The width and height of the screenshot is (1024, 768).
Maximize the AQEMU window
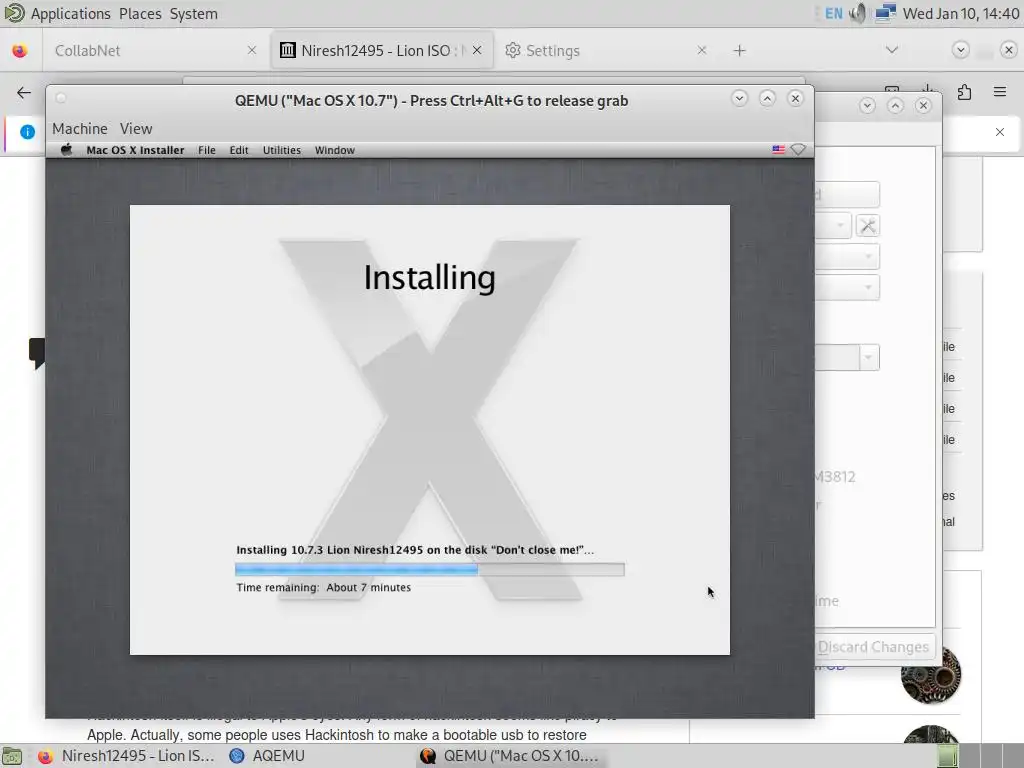point(895,106)
